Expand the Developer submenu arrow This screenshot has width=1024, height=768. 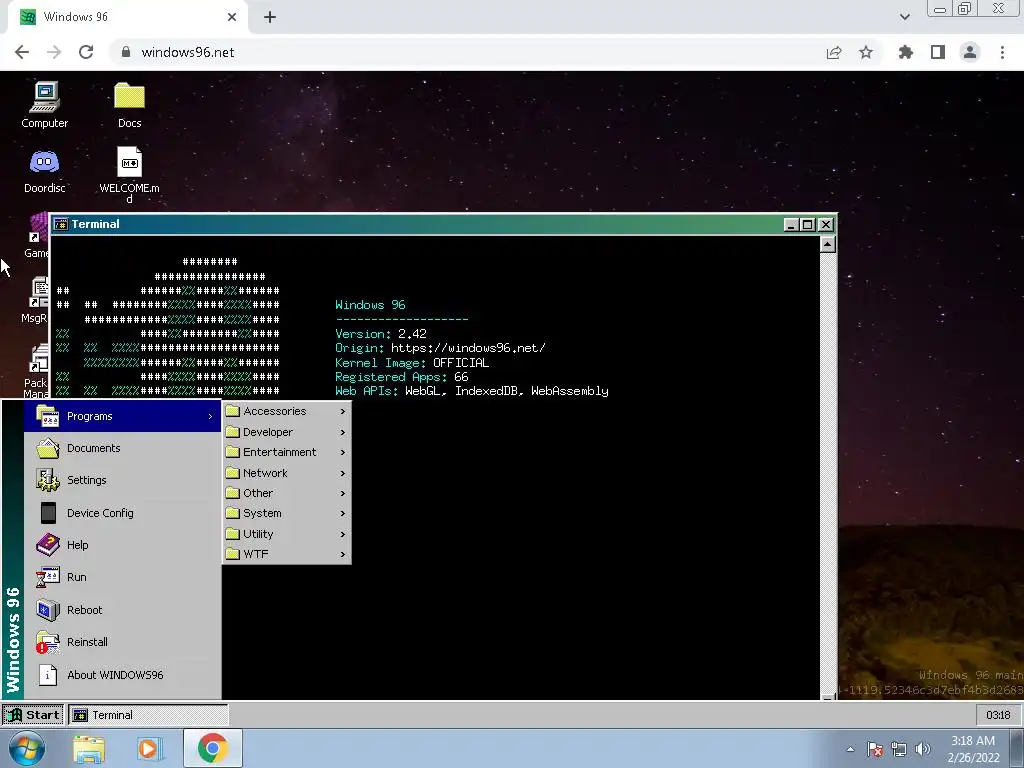coord(343,432)
